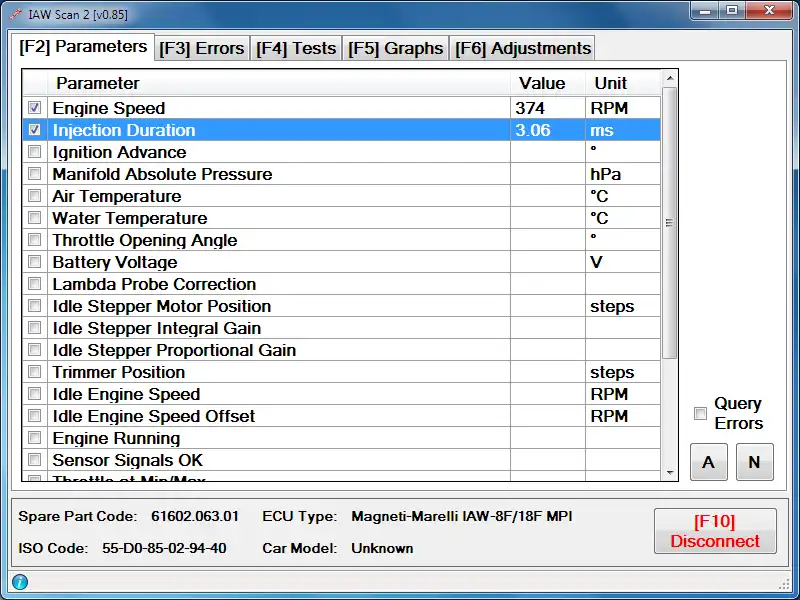Select the Idle Engine Speed Offset row

point(341,416)
